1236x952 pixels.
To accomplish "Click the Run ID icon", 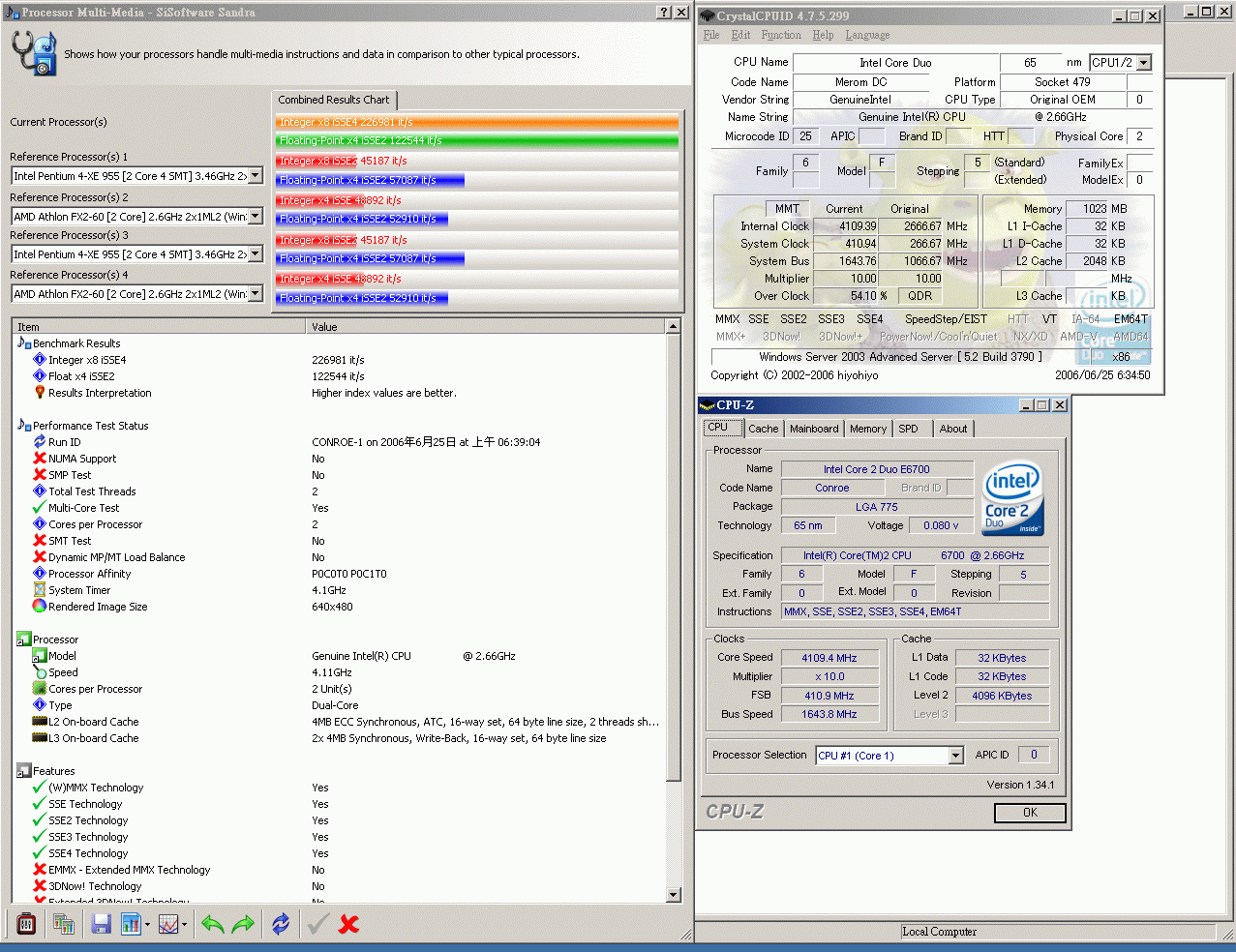I will point(40,442).
